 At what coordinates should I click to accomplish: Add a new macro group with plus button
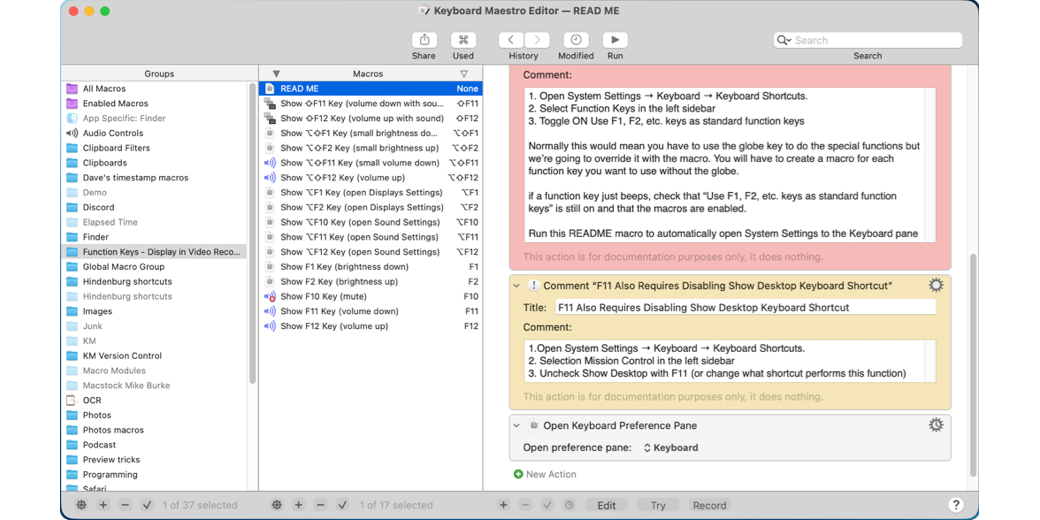103,505
